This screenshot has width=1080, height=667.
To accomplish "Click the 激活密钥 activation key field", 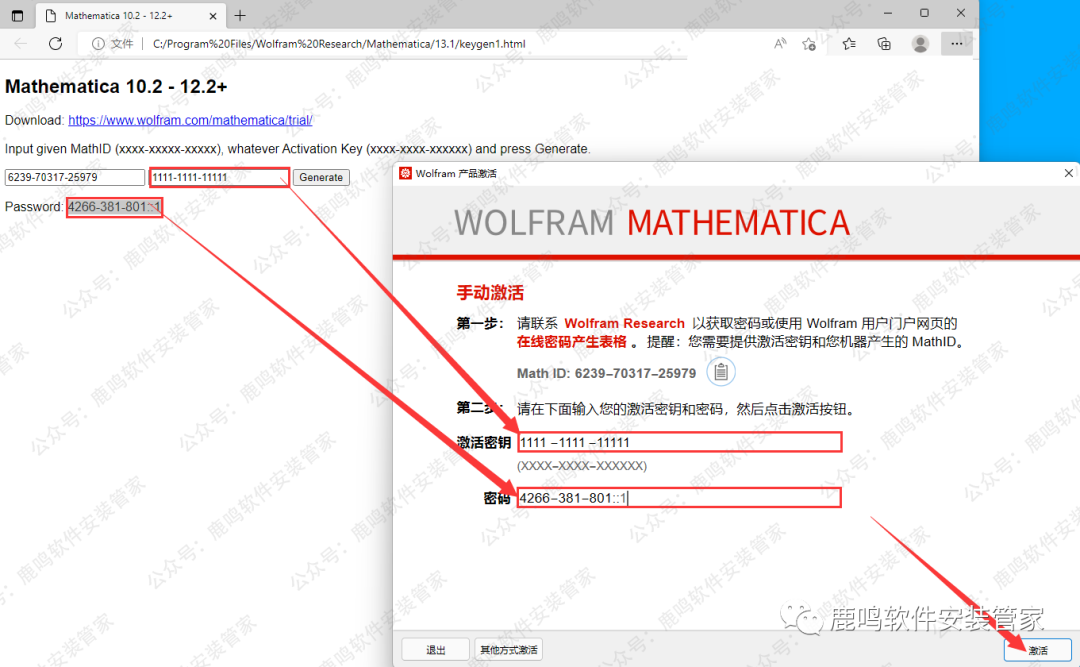I will 679,442.
